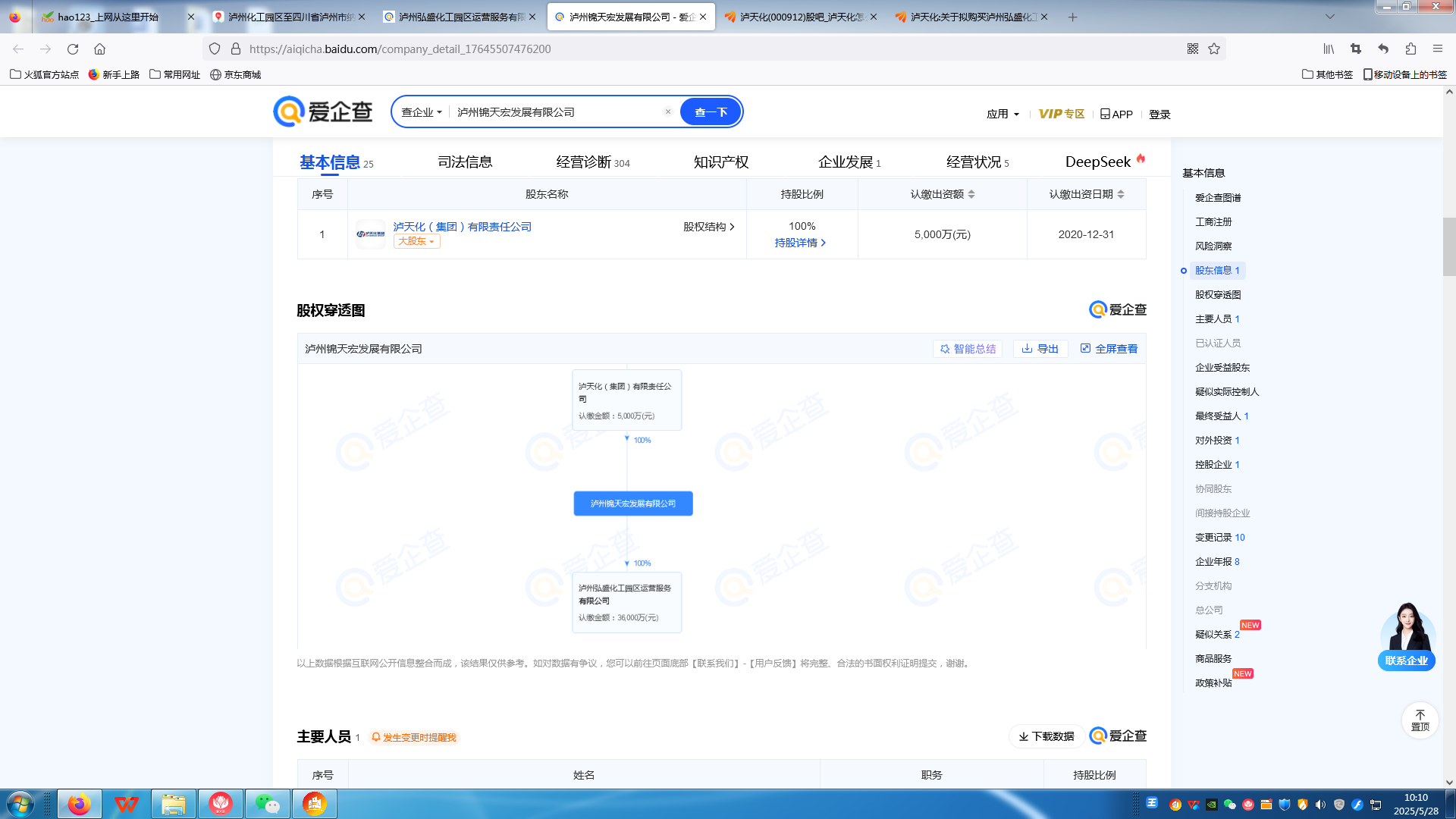Open the Windows Start button

click(x=19, y=804)
